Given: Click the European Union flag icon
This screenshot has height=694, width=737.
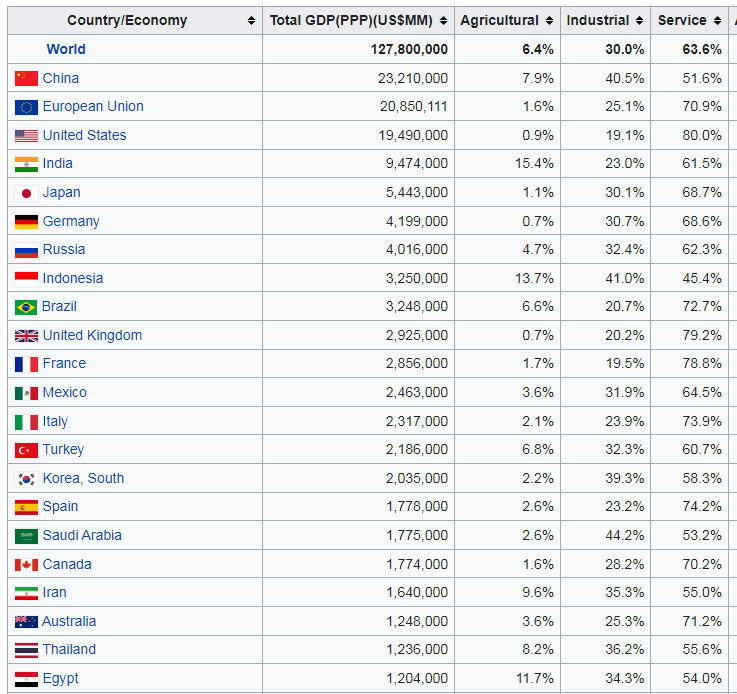Looking at the screenshot, I should [26, 107].
